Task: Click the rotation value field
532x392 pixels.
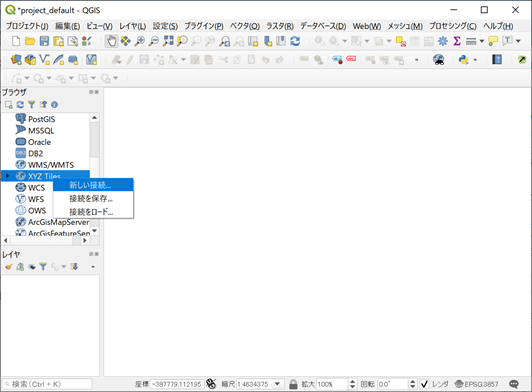Action: (393, 384)
